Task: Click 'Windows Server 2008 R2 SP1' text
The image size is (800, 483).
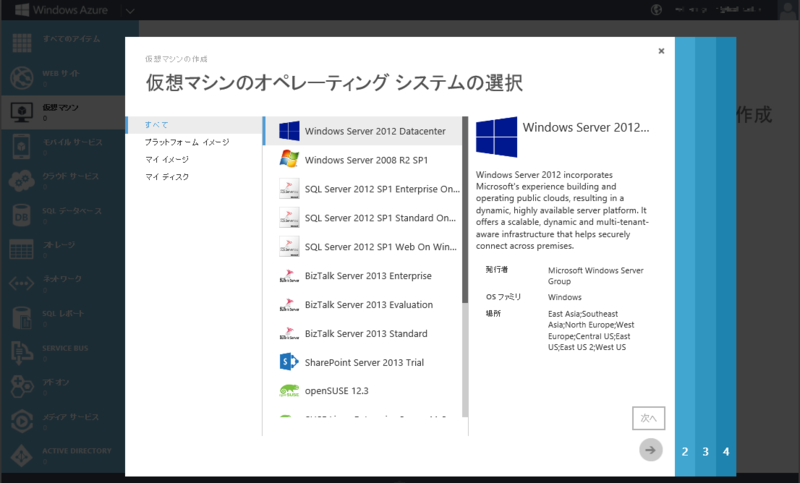Action: click(x=366, y=160)
